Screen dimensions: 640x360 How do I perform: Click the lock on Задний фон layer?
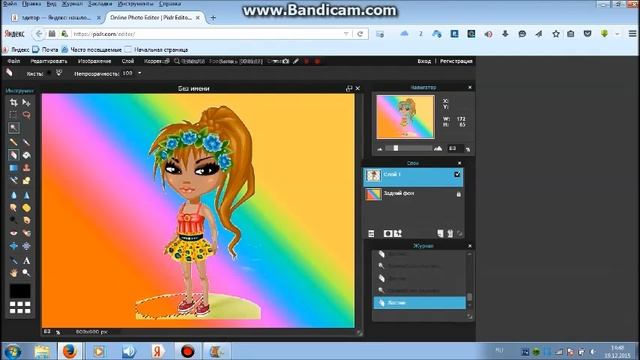[458, 194]
